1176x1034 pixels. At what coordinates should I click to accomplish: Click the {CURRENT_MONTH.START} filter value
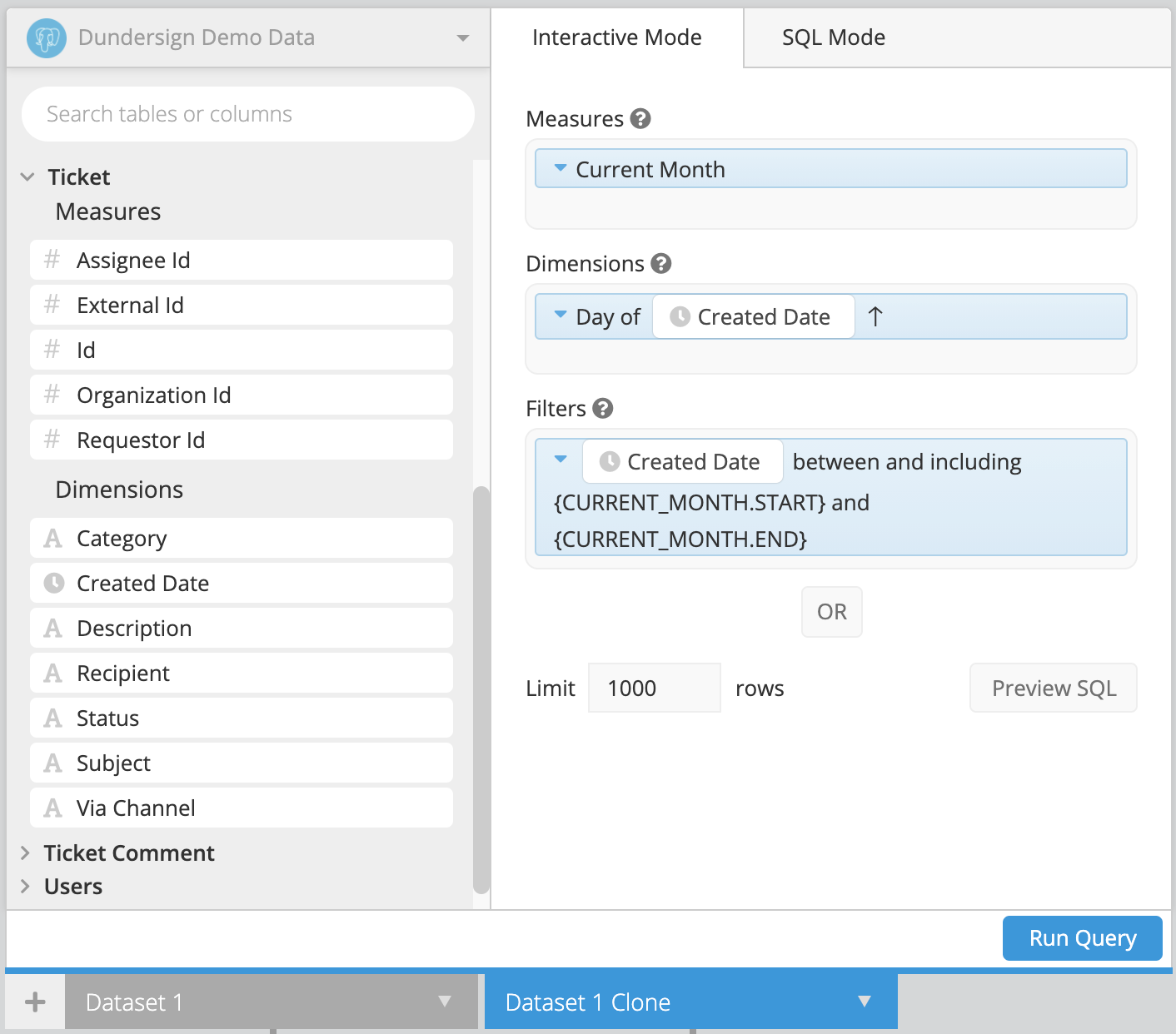[x=690, y=503]
